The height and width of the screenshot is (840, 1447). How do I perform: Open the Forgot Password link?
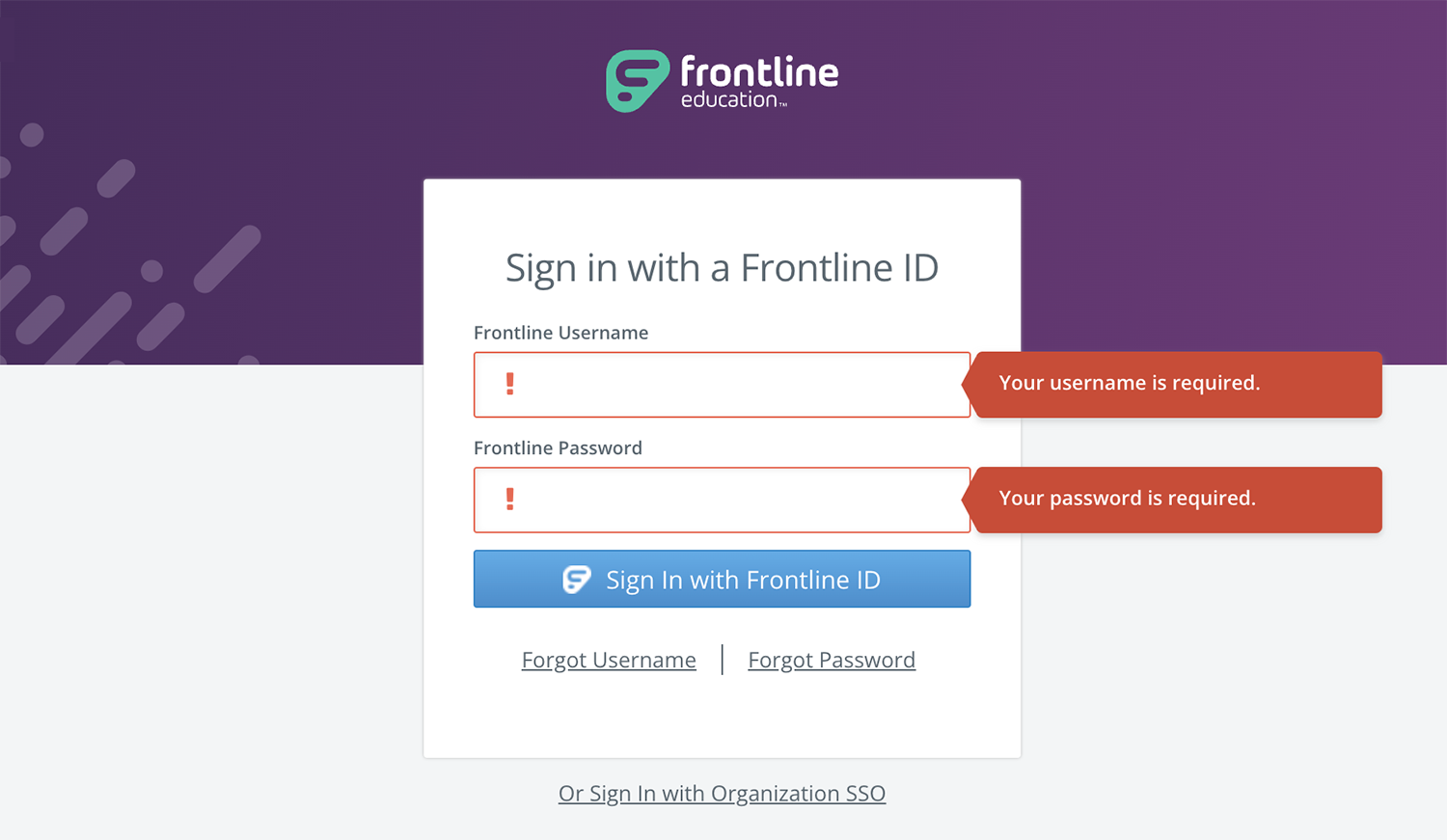832,660
